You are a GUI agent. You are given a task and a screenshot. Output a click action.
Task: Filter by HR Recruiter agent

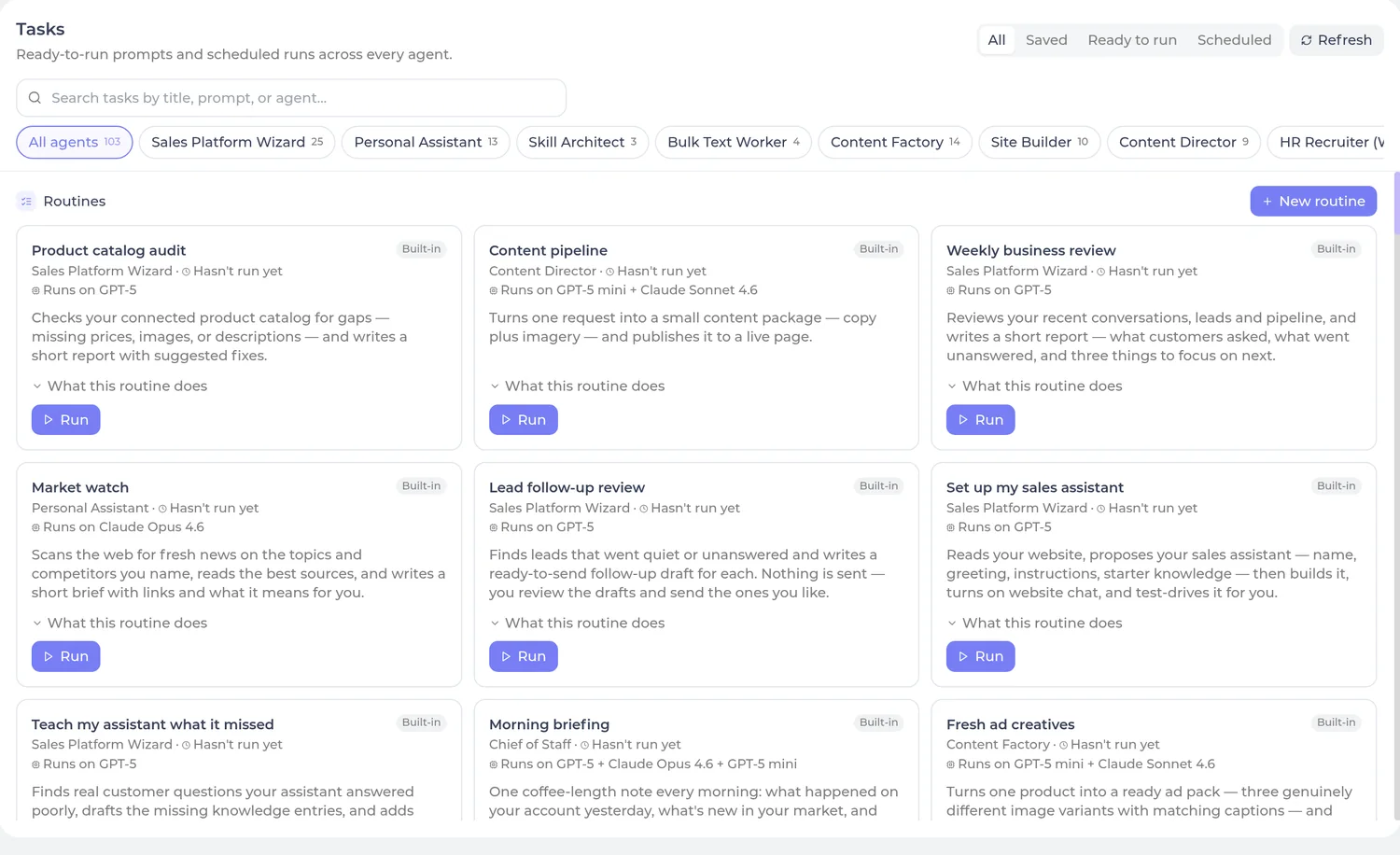point(1326,142)
